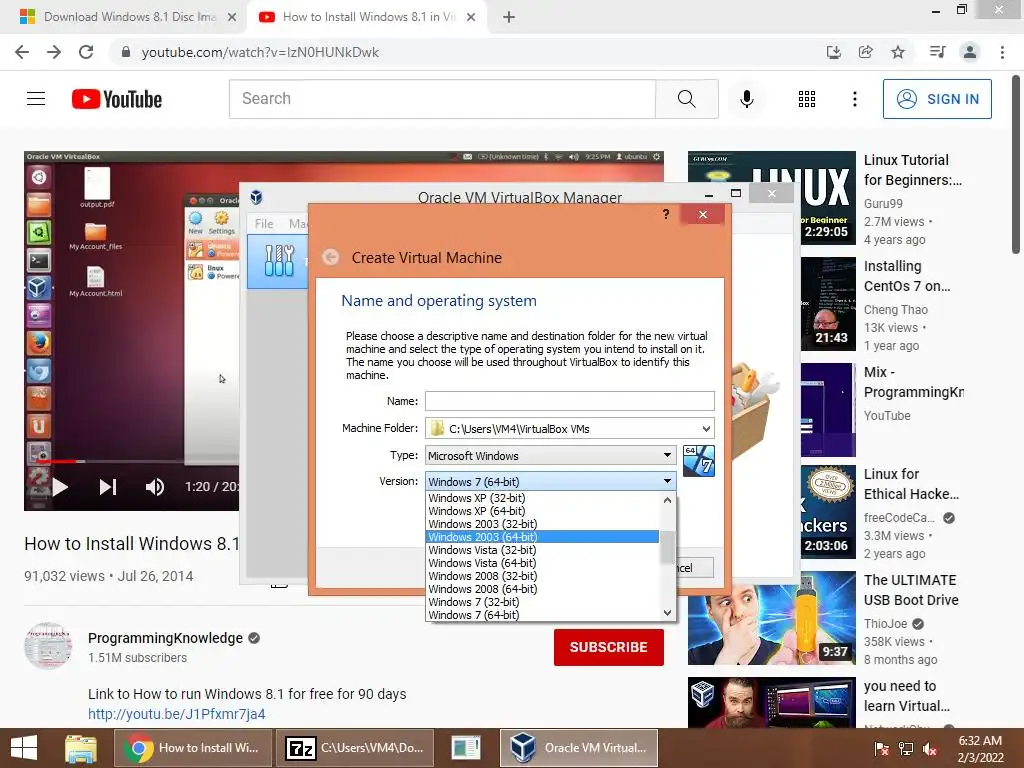This screenshot has height=768, width=1024.
Task: Open the youtu.be/J1Pfxmr7ja4 description link
Action: pos(176,714)
